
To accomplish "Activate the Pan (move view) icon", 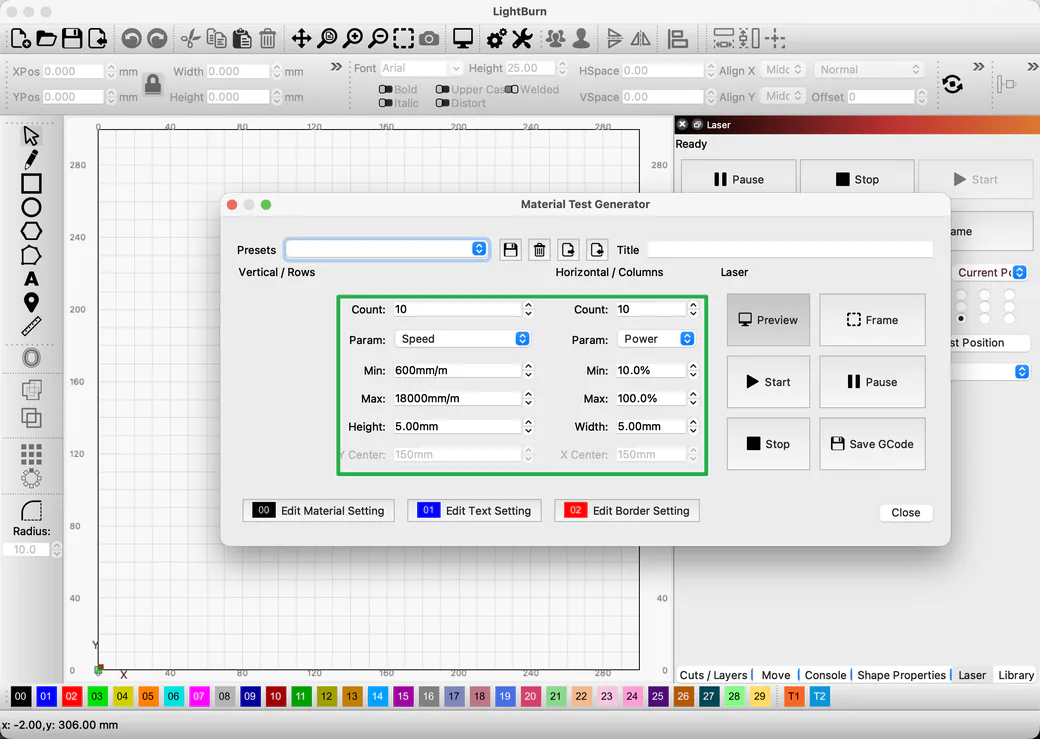I will click(x=301, y=38).
